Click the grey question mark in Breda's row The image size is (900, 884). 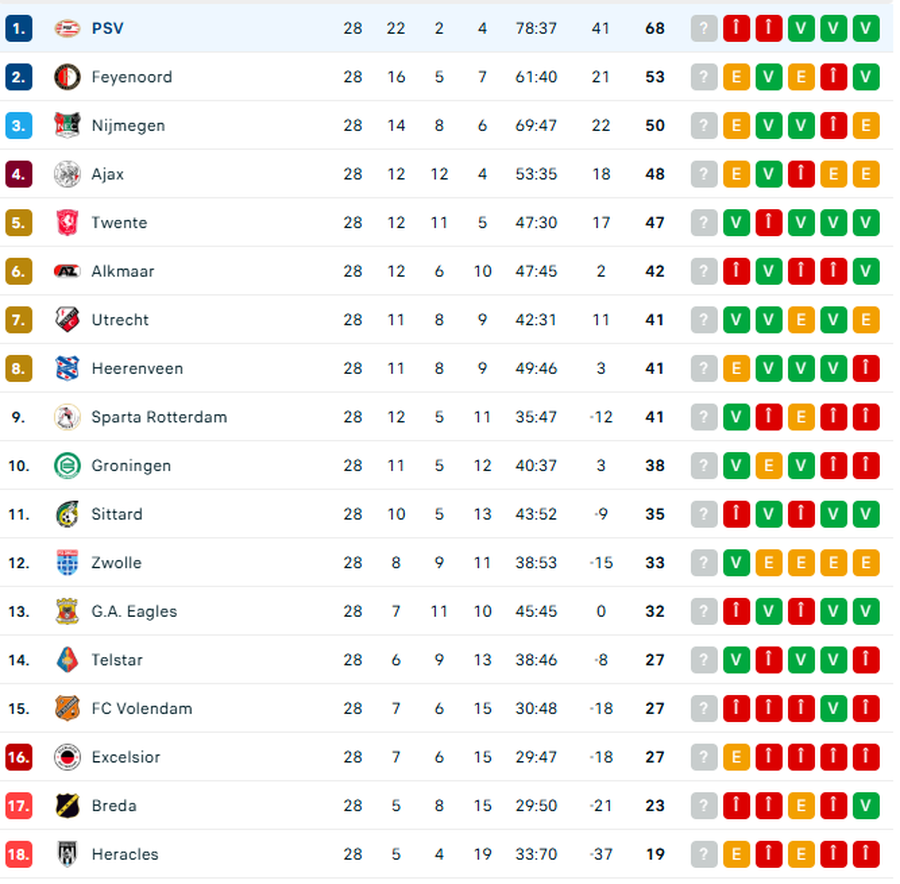click(x=704, y=806)
